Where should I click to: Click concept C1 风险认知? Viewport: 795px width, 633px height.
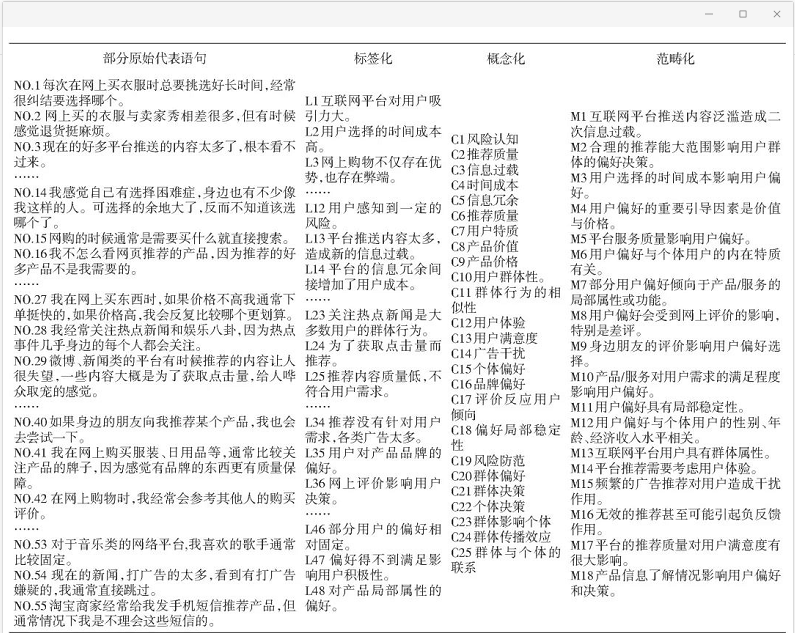[485, 139]
